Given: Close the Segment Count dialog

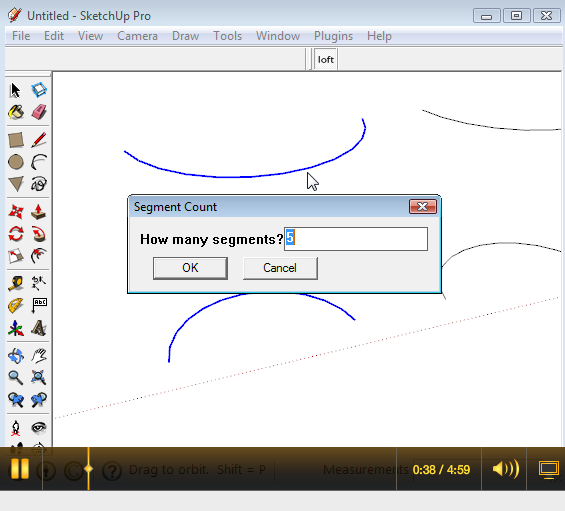Looking at the screenshot, I should [x=423, y=207].
